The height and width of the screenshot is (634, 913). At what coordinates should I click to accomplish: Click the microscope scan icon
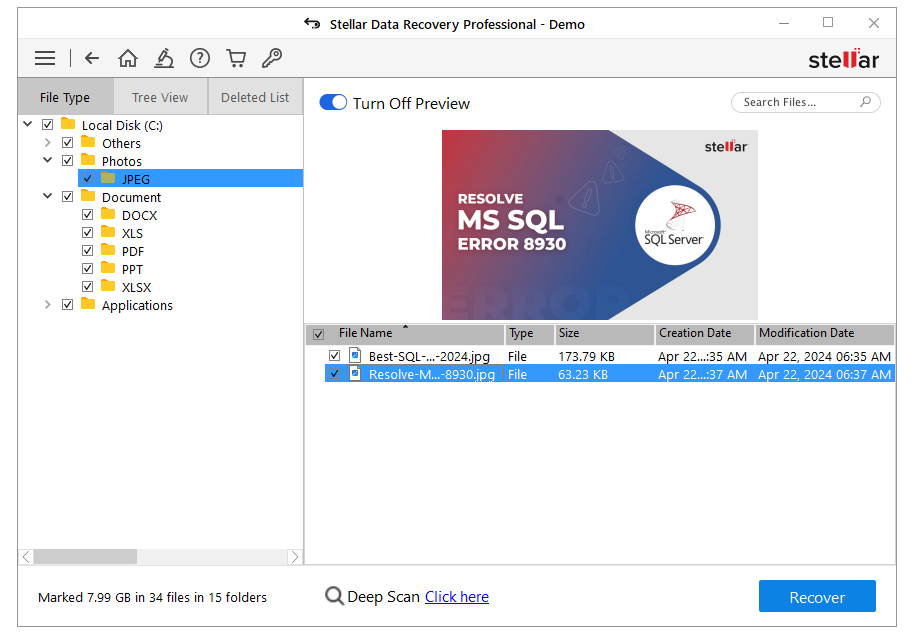tap(164, 58)
